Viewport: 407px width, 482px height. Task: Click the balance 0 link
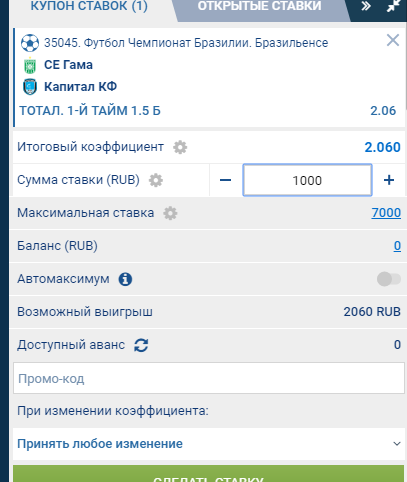[x=397, y=246]
